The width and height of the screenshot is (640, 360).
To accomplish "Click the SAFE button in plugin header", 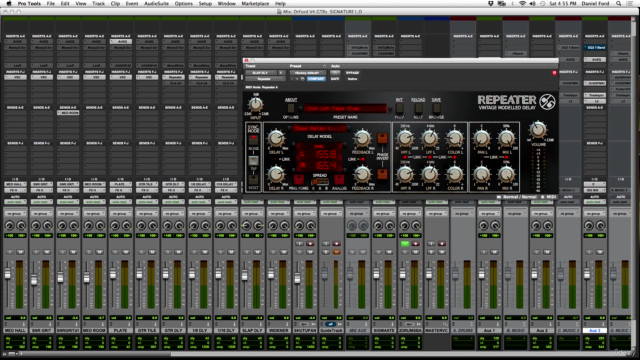I will pos(335,79).
